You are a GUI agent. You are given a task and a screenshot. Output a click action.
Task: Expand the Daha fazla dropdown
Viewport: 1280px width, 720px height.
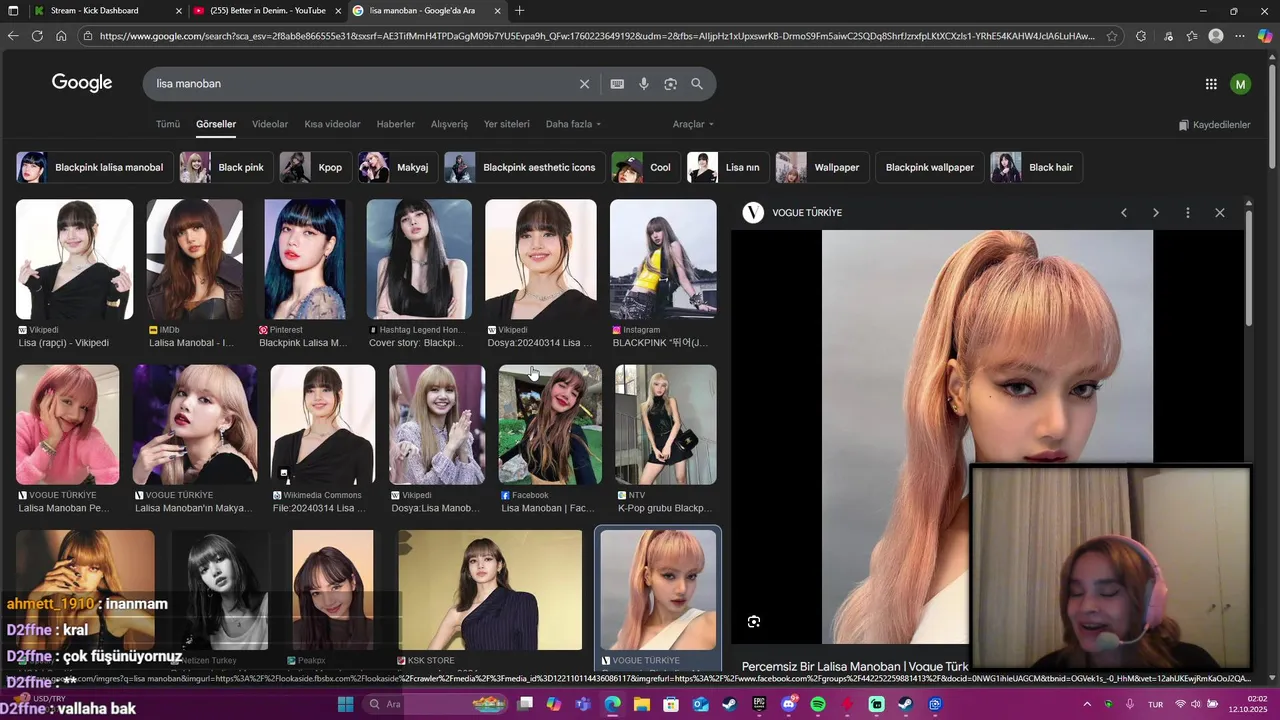coord(573,124)
